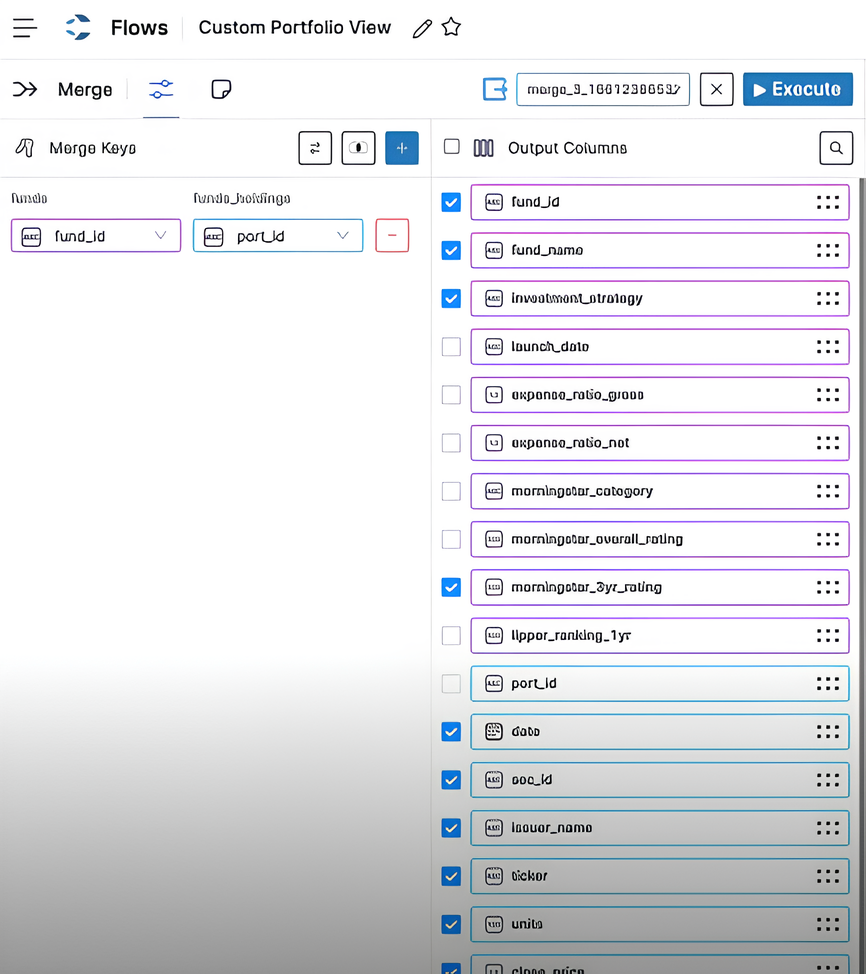Click the Custom Portfolio View title
866x974 pixels.
tap(294, 27)
